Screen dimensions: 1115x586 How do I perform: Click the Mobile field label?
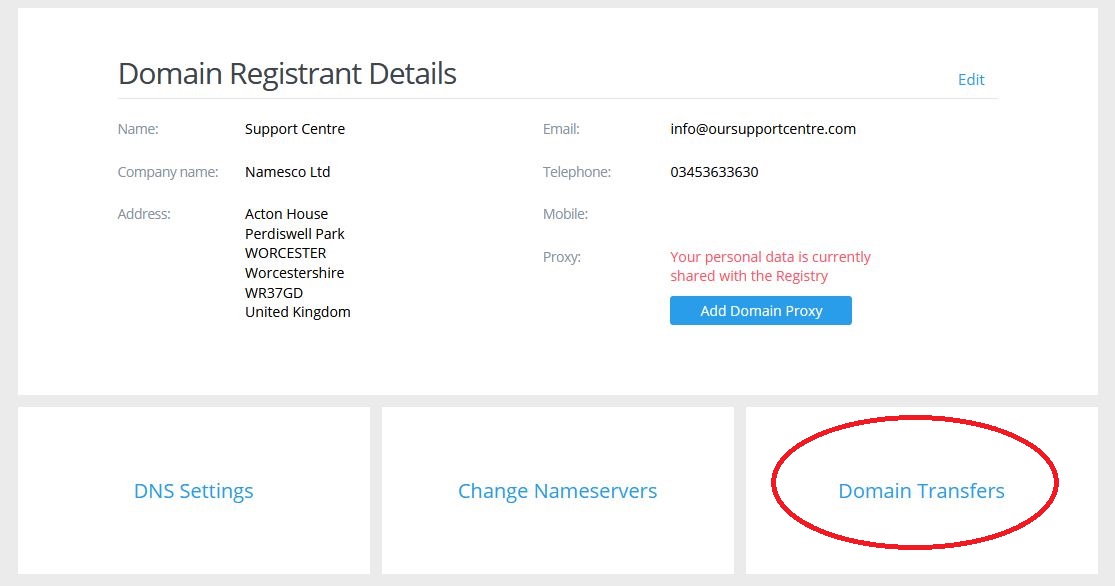click(565, 214)
